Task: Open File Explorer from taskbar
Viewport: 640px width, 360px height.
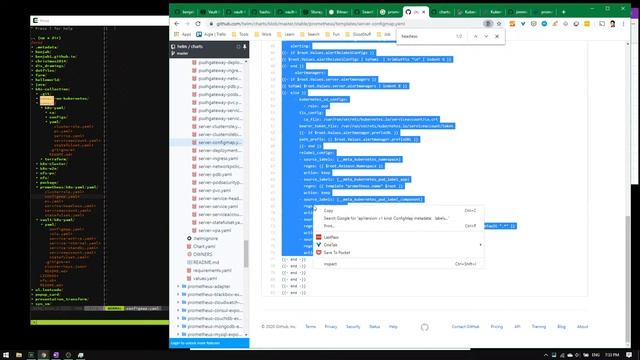Action: click(x=19, y=355)
